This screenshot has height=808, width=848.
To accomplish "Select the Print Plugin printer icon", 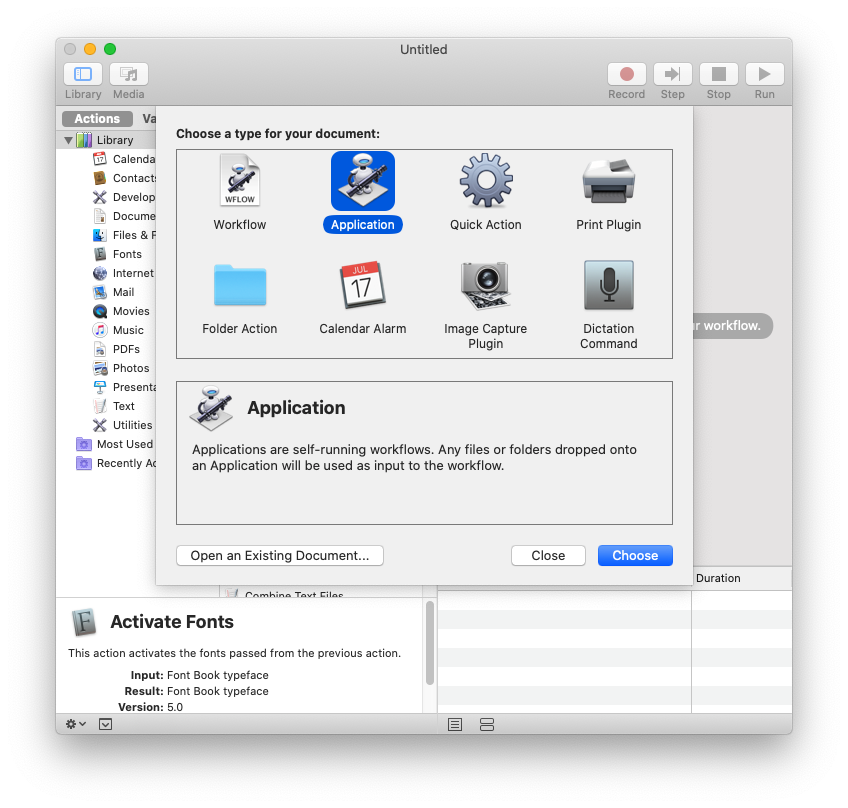I will pyautogui.click(x=609, y=182).
